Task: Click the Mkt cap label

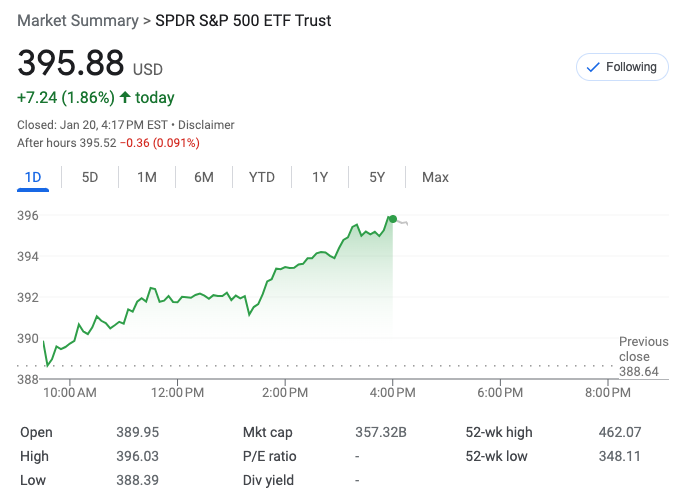Action: click(x=268, y=432)
